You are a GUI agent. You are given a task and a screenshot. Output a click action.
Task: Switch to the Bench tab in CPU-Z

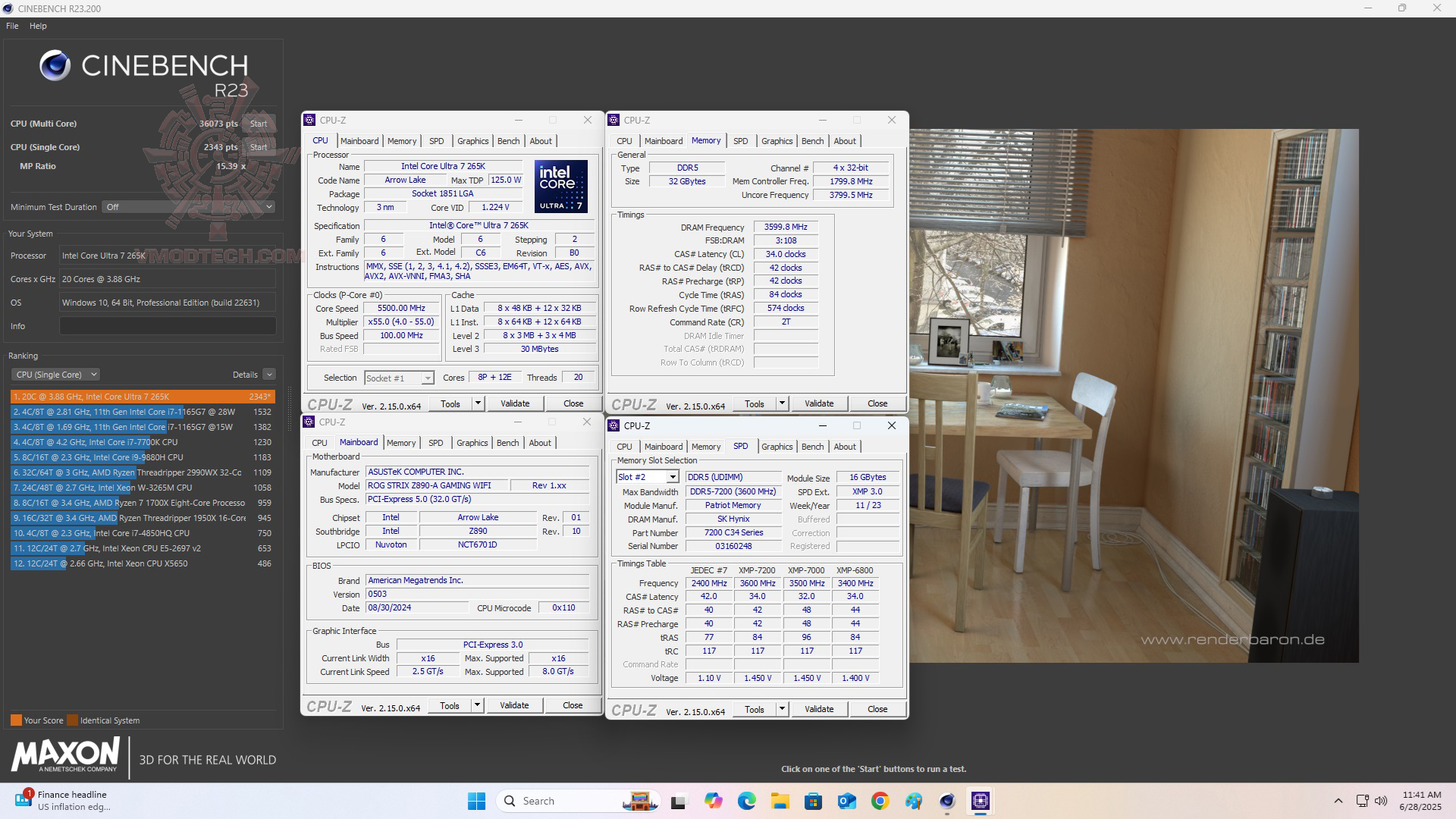(508, 140)
